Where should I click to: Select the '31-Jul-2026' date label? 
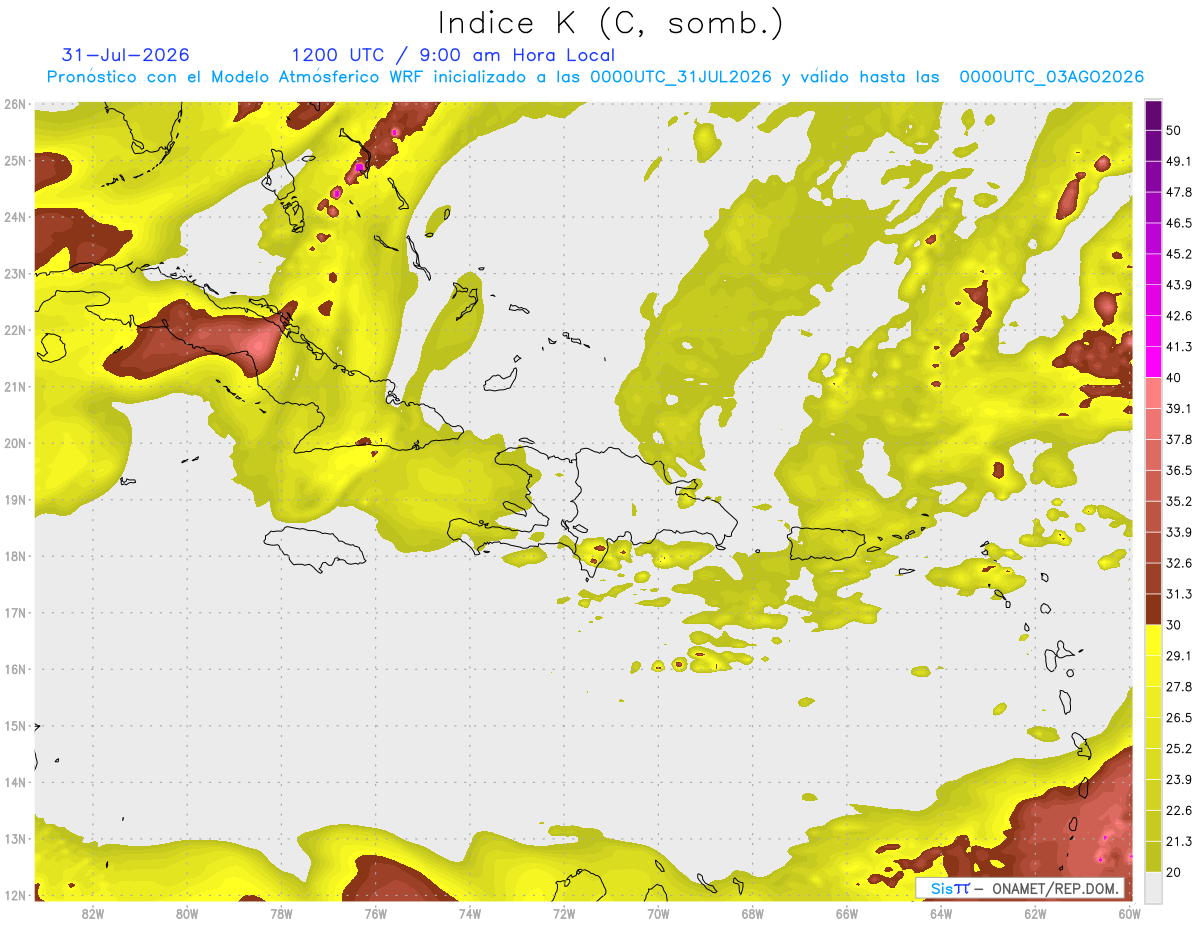point(126,55)
